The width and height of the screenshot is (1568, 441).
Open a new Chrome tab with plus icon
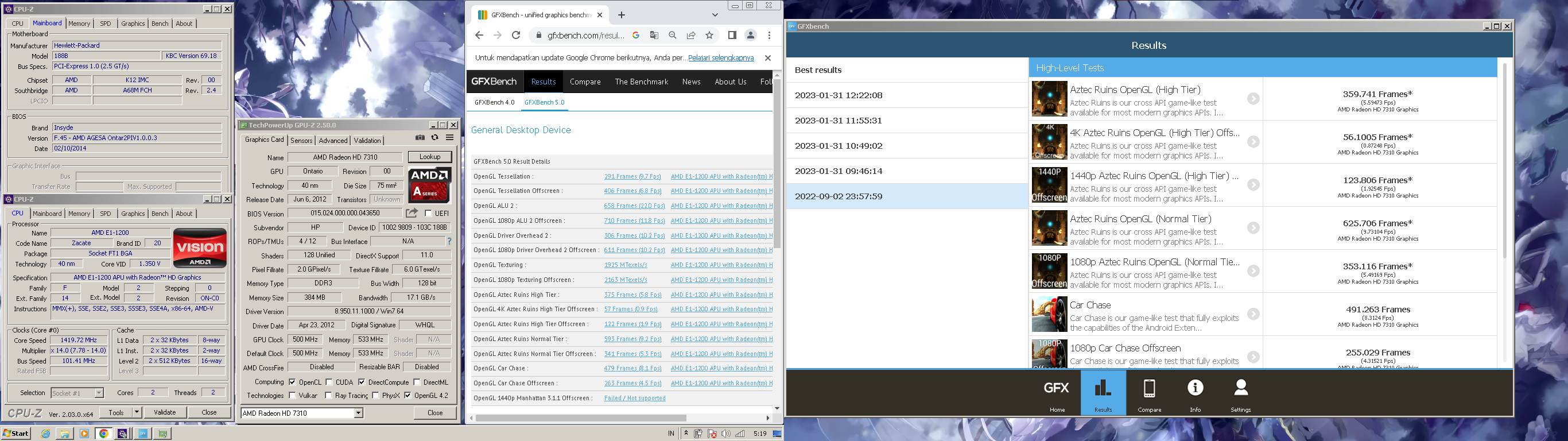click(621, 14)
